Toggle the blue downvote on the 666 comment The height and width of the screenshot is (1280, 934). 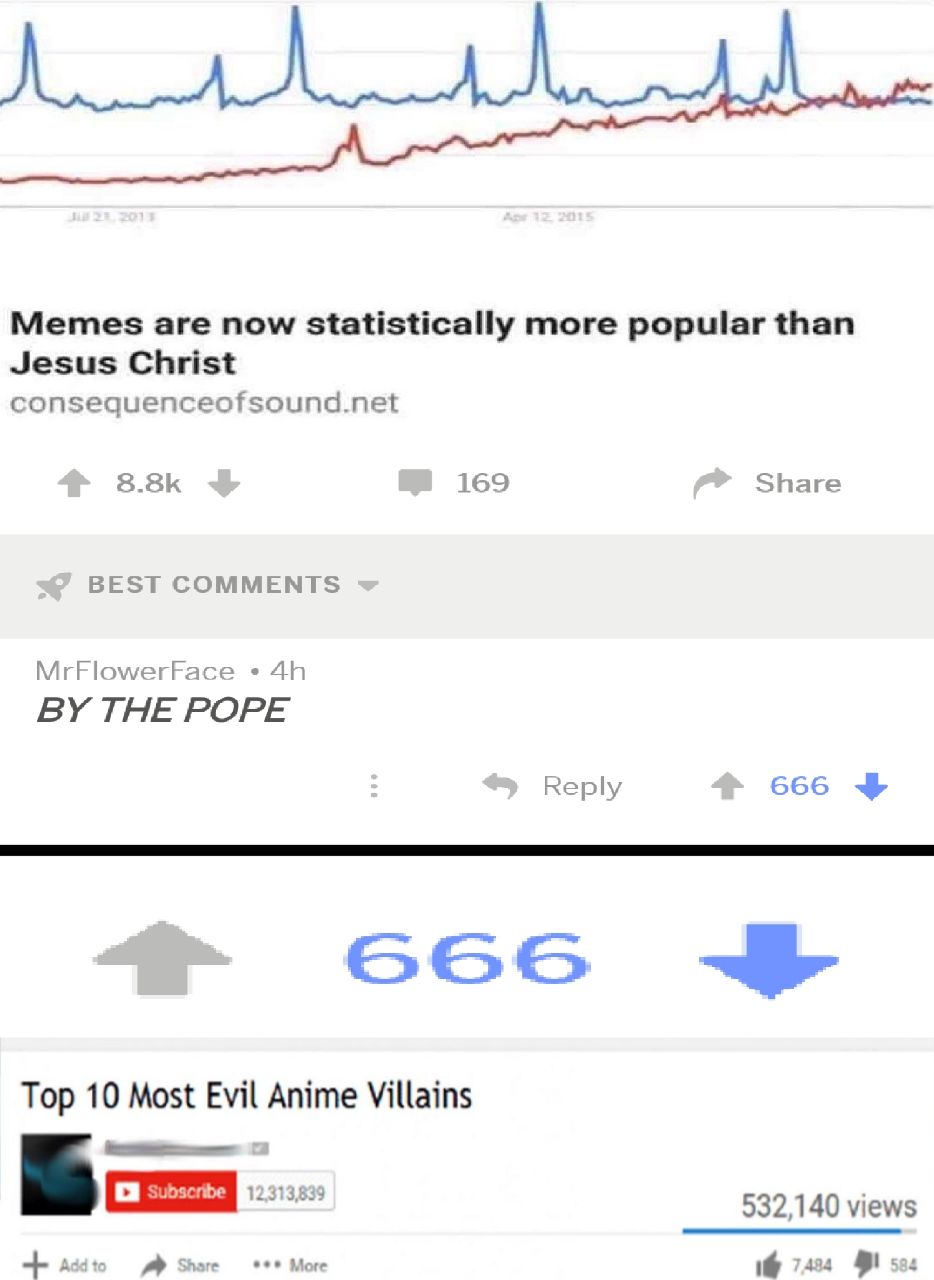tap(872, 787)
